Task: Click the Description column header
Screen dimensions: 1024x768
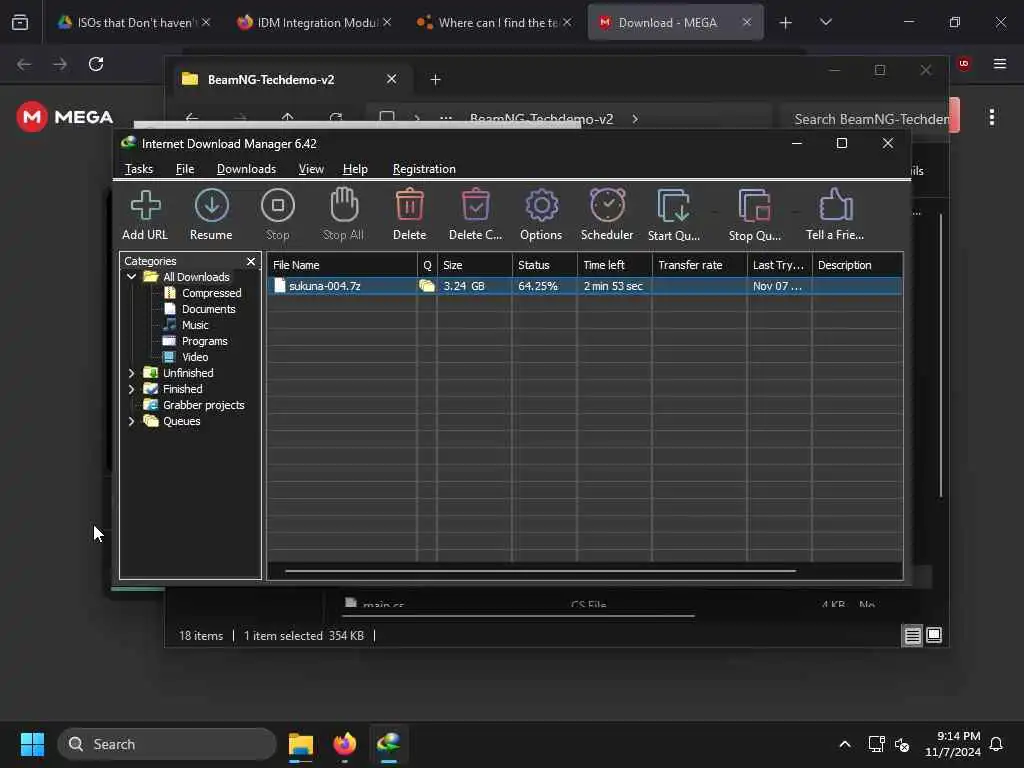Action: [857, 265]
